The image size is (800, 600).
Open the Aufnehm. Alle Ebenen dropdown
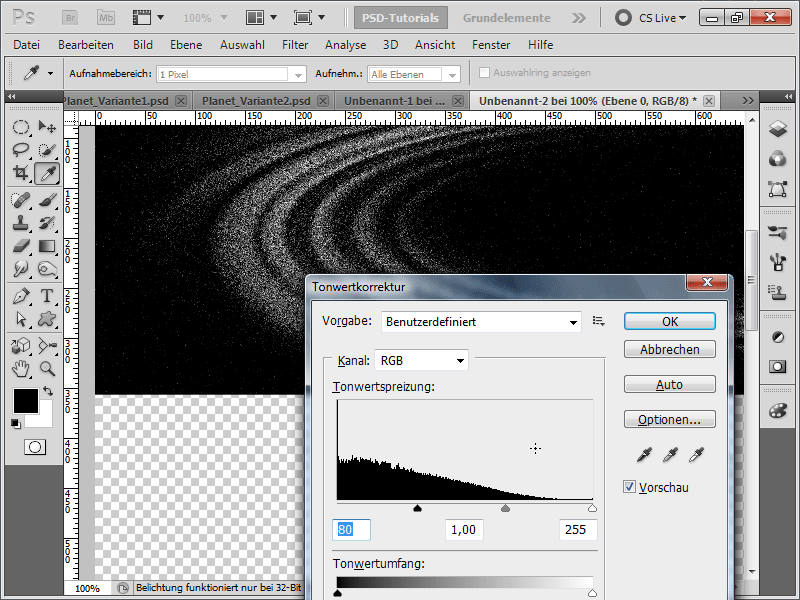coord(414,74)
